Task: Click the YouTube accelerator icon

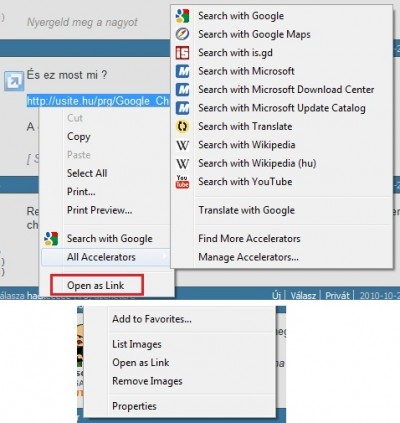Action: tap(182, 182)
